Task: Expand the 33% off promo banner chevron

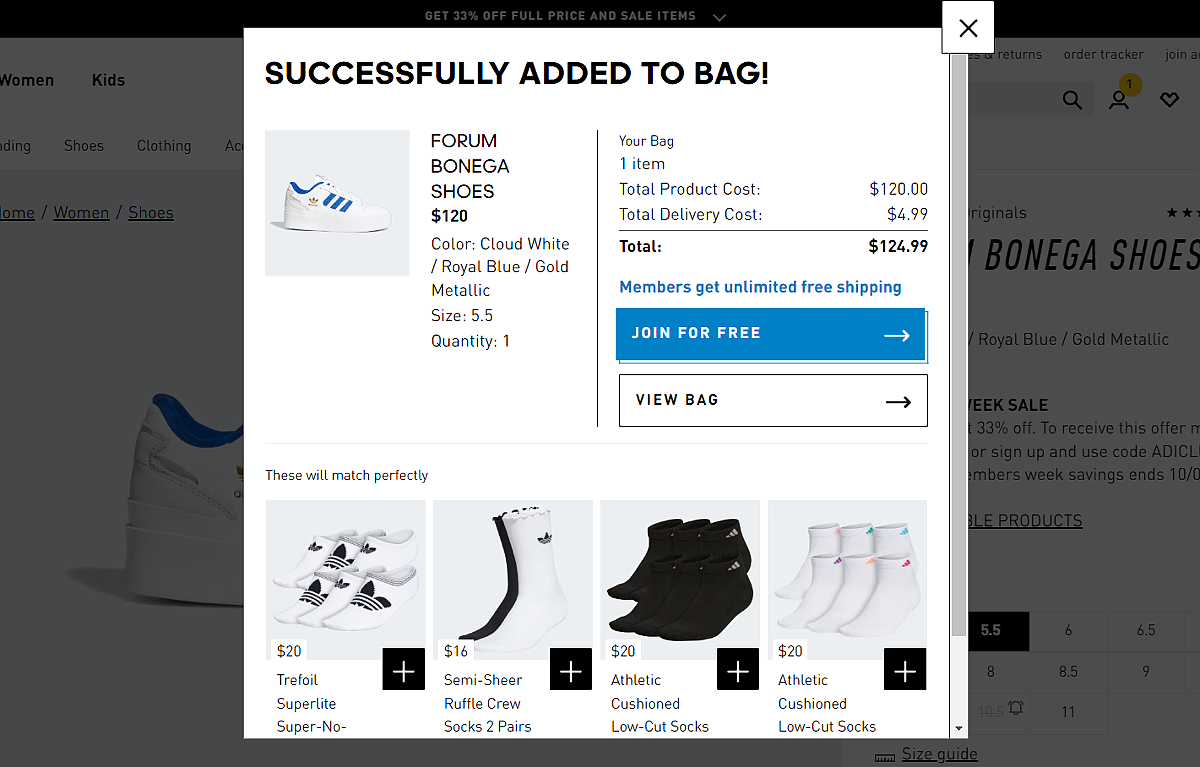Action: click(x=720, y=17)
